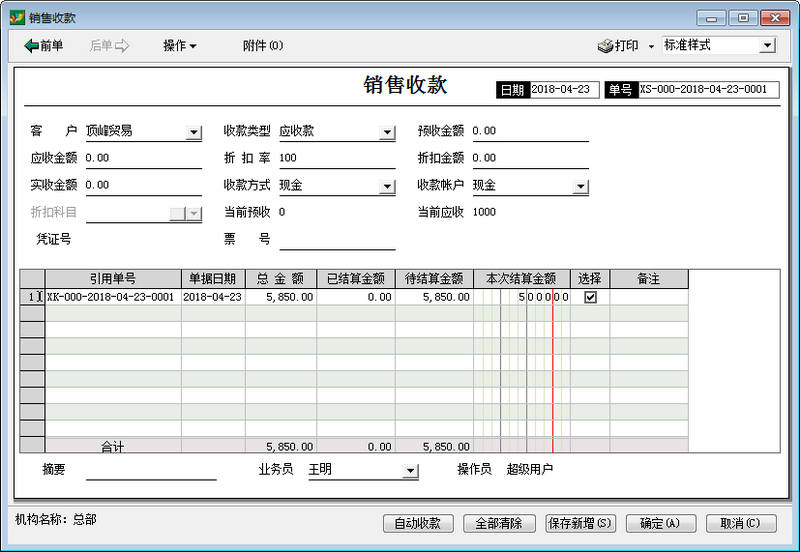Click the 总金额 column header

281,279
